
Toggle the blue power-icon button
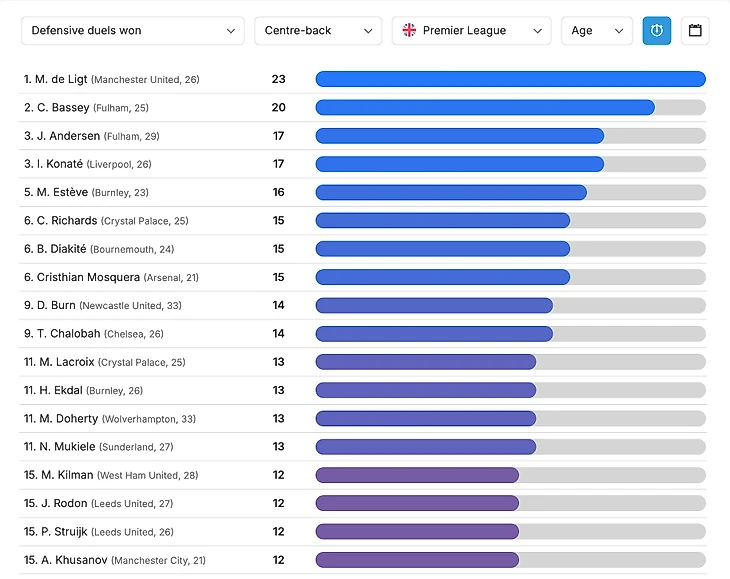point(656,31)
